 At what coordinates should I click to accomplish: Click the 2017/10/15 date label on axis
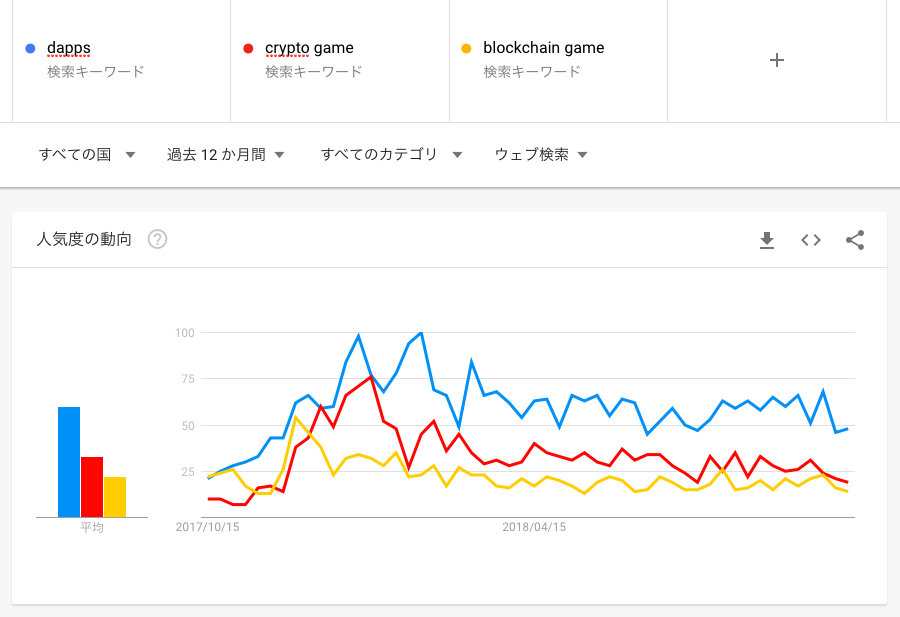[x=207, y=527]
